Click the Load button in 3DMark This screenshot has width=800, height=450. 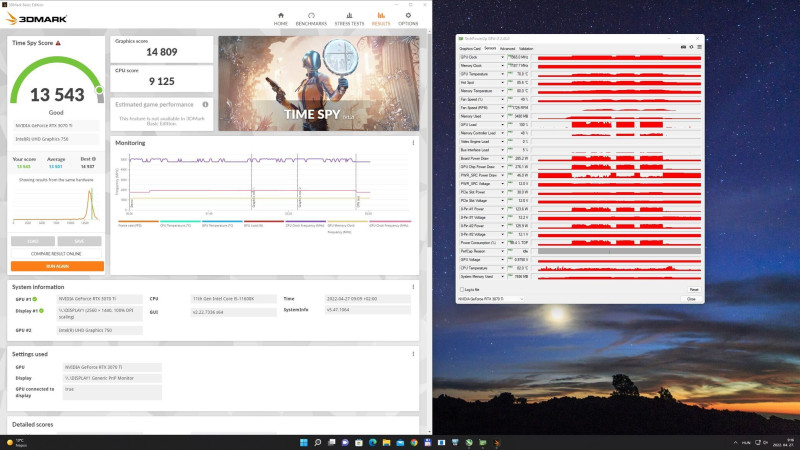(x=33, y=241)
